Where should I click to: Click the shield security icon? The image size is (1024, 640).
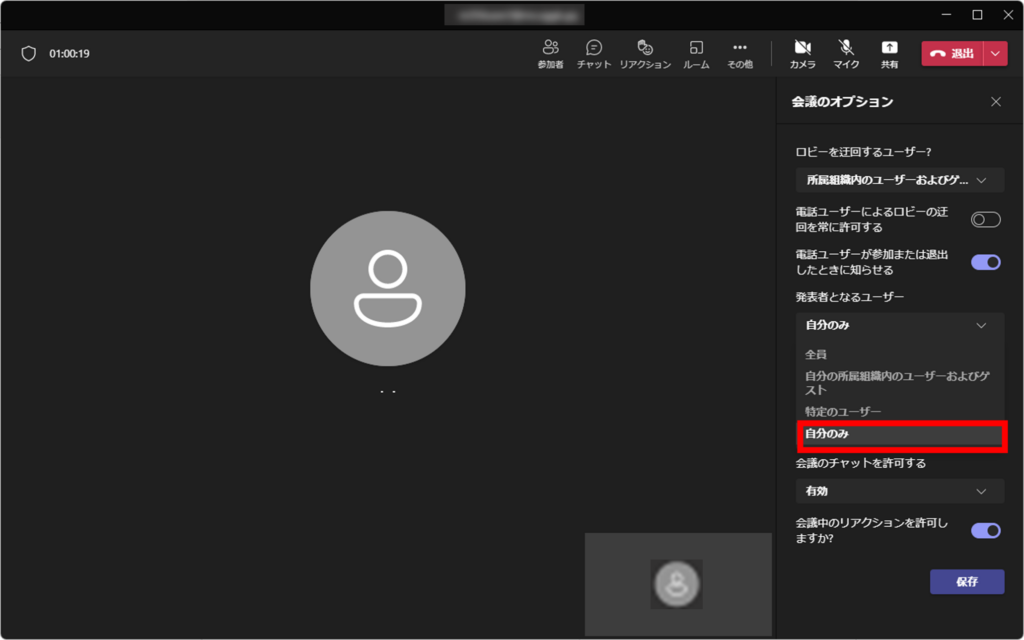[29, 54]
